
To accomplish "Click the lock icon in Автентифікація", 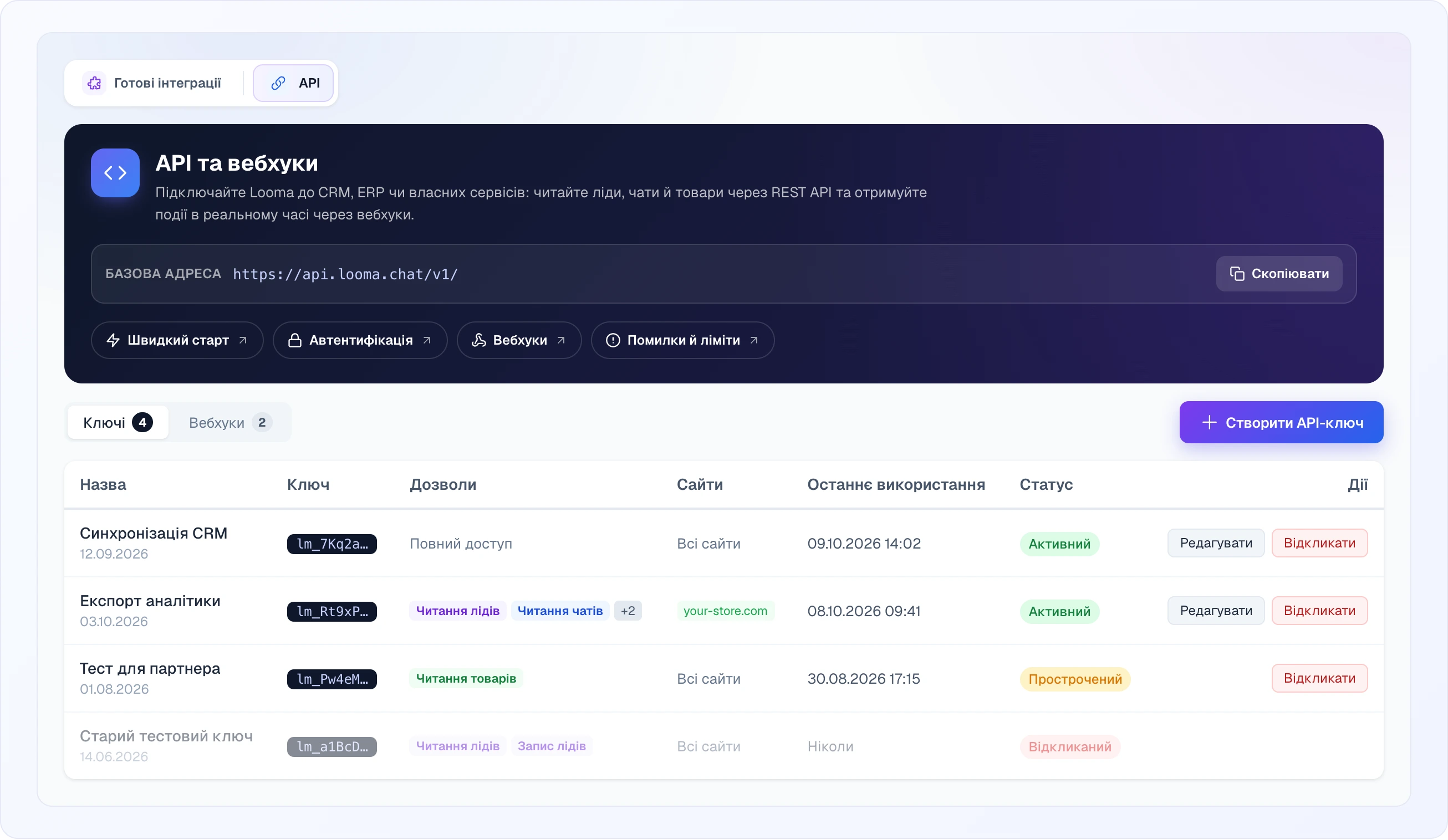I will [x=295, y=340].
